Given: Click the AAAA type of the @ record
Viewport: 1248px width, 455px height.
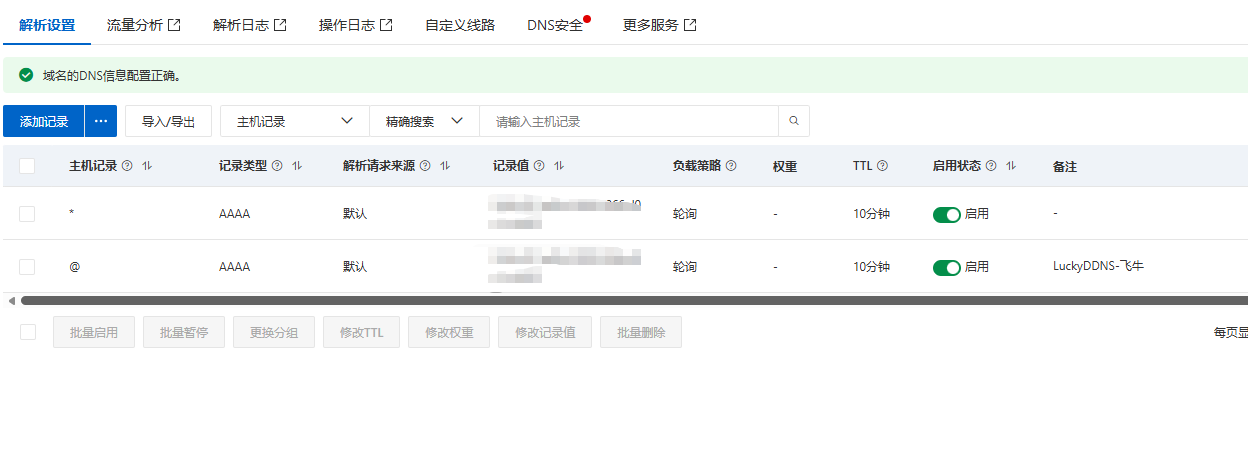Looking at the screenshot, I should point(235,267).
